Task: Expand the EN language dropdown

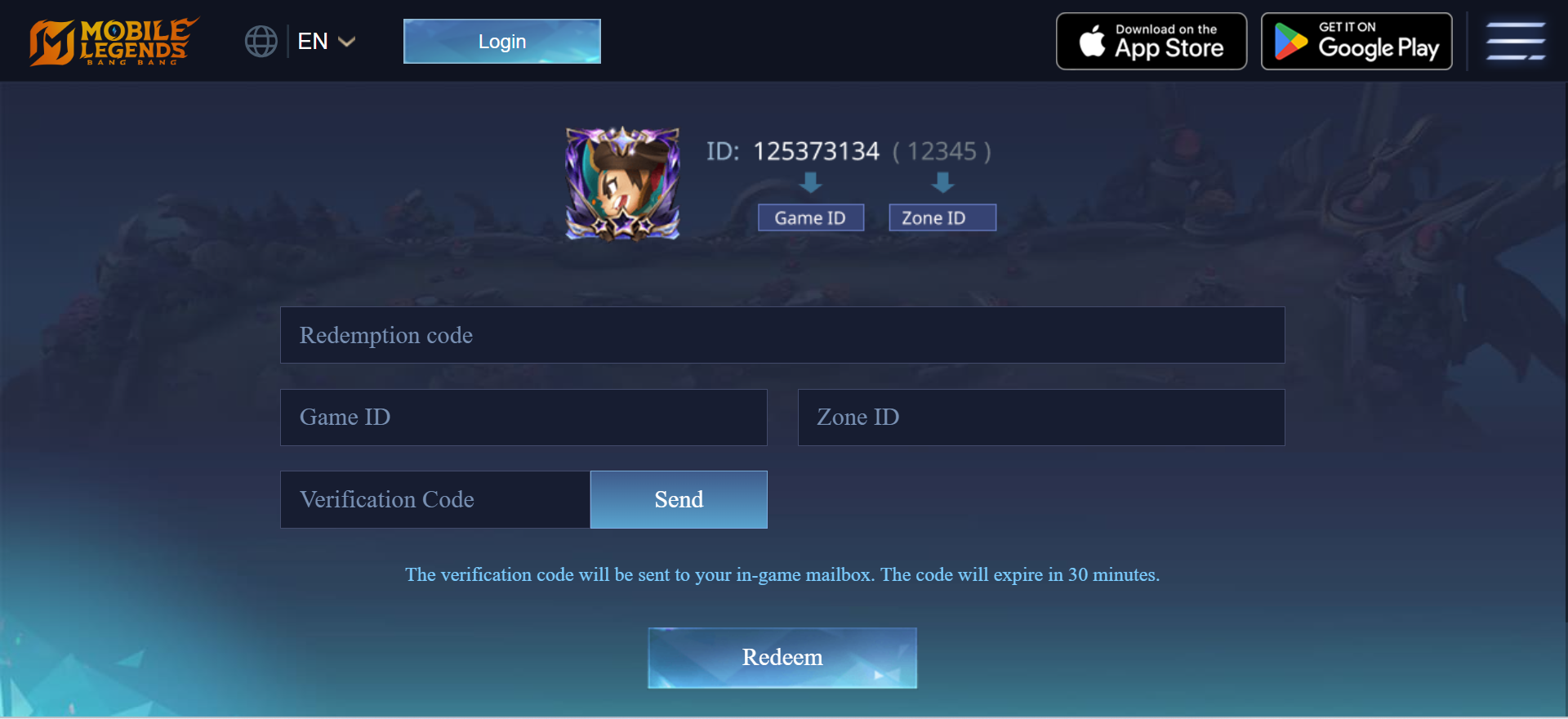Action: point(326,42)
